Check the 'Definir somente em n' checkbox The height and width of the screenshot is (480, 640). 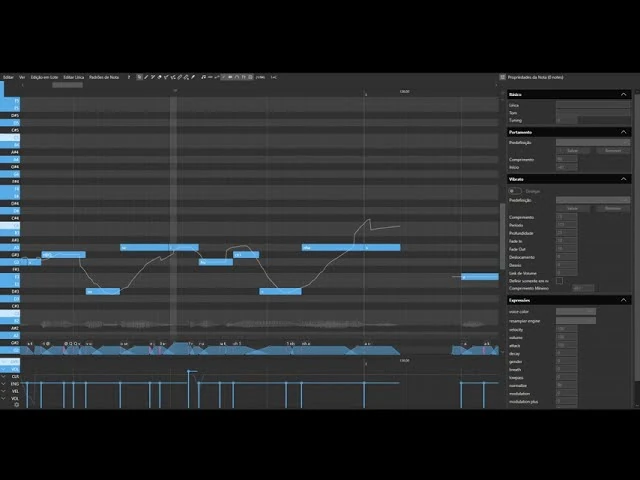pyautogui.click(x=559, y=281)
